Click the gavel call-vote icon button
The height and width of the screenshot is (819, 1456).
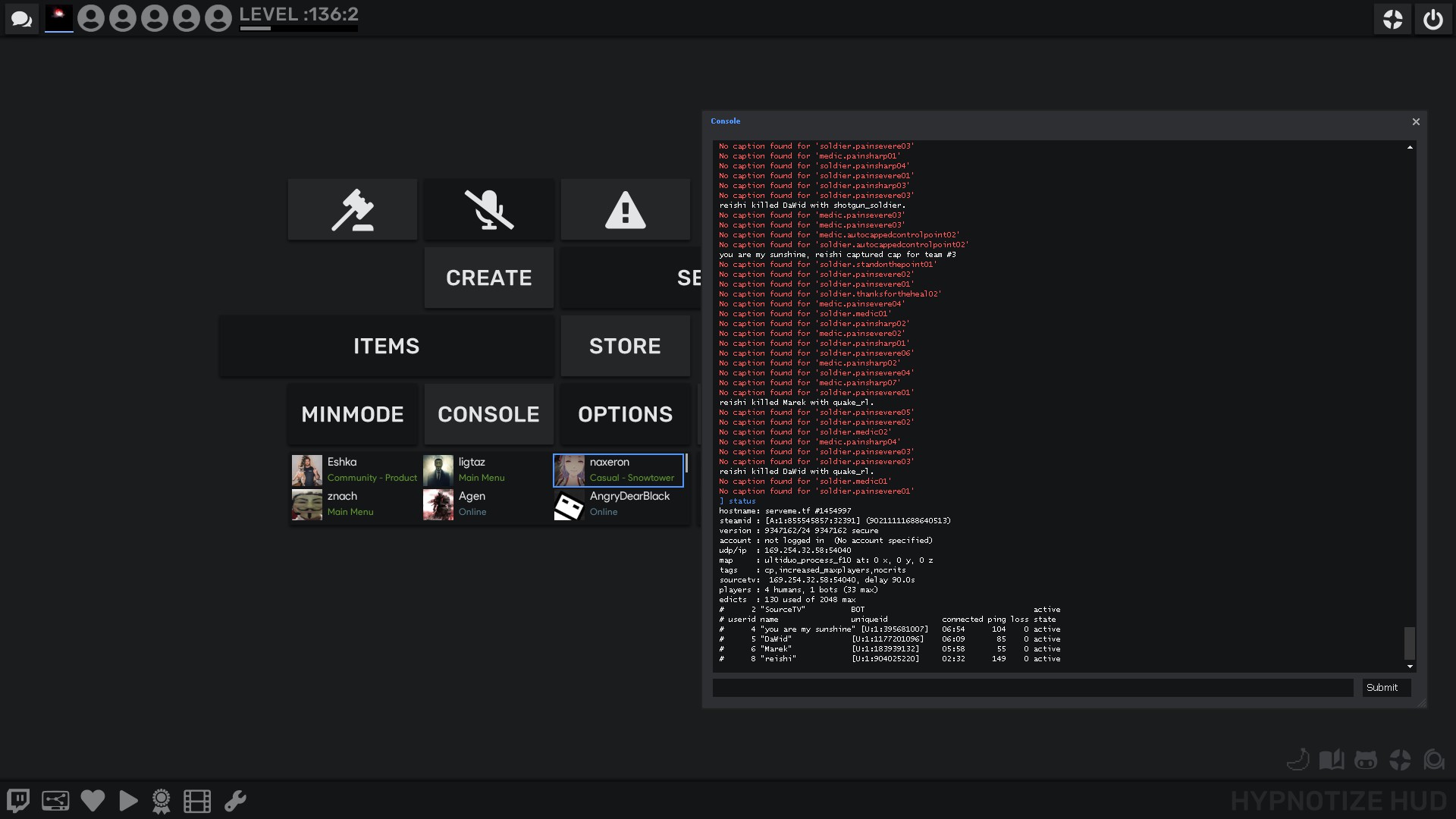[x=353, y=210]
